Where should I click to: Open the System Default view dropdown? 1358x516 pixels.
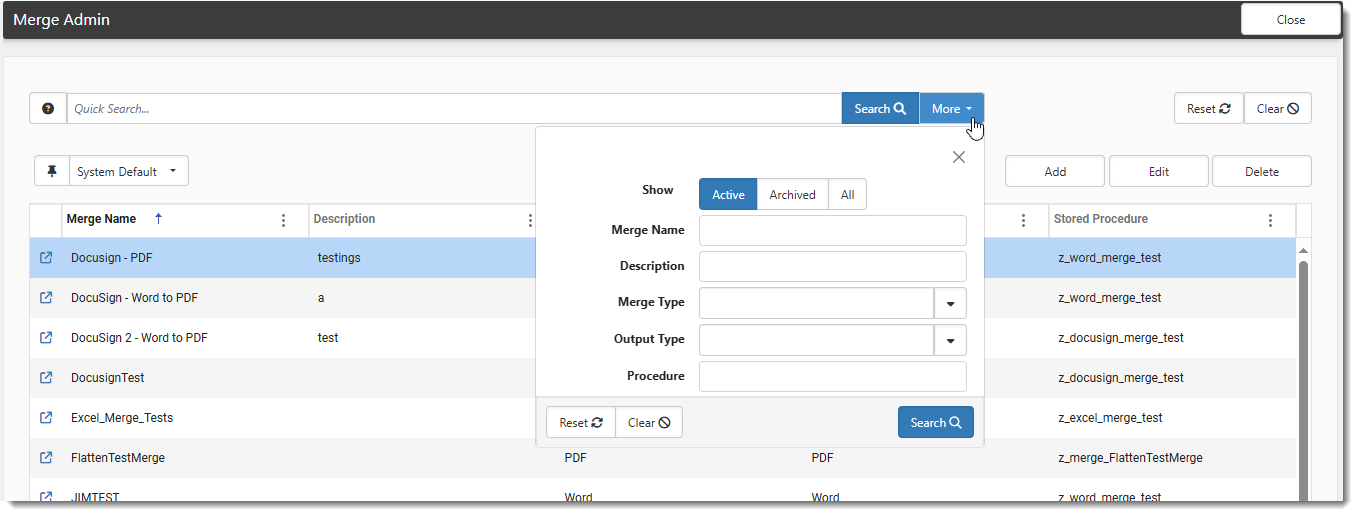coord(128,171)
